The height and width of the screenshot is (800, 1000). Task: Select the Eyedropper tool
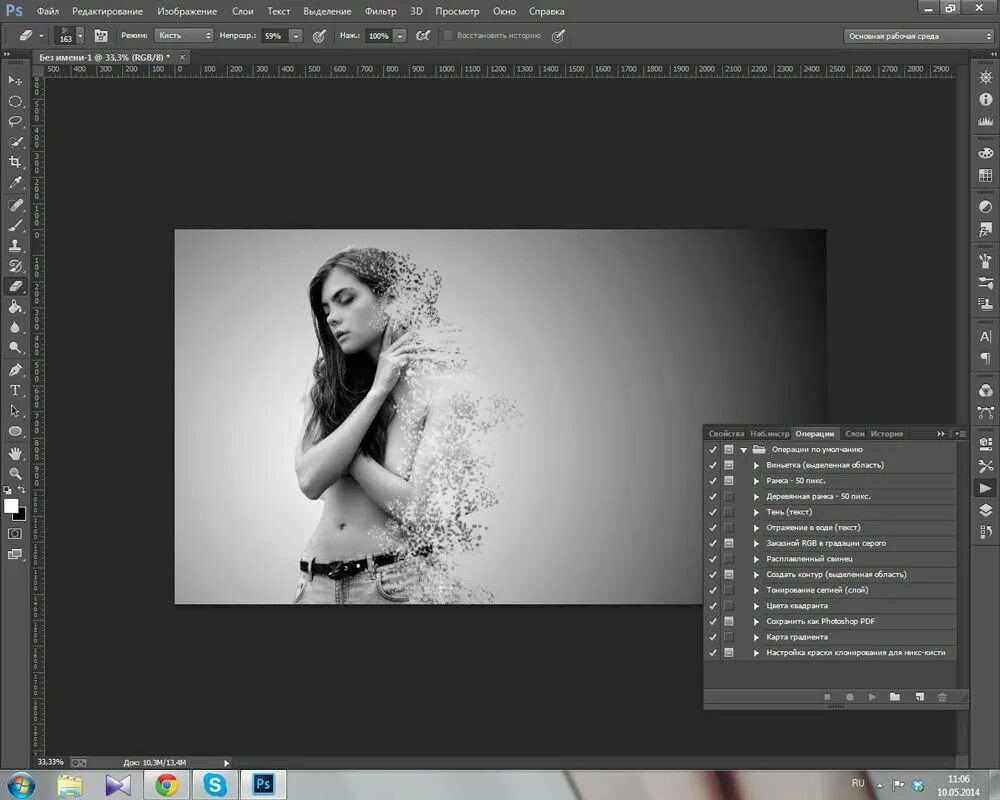coord(15,182)
